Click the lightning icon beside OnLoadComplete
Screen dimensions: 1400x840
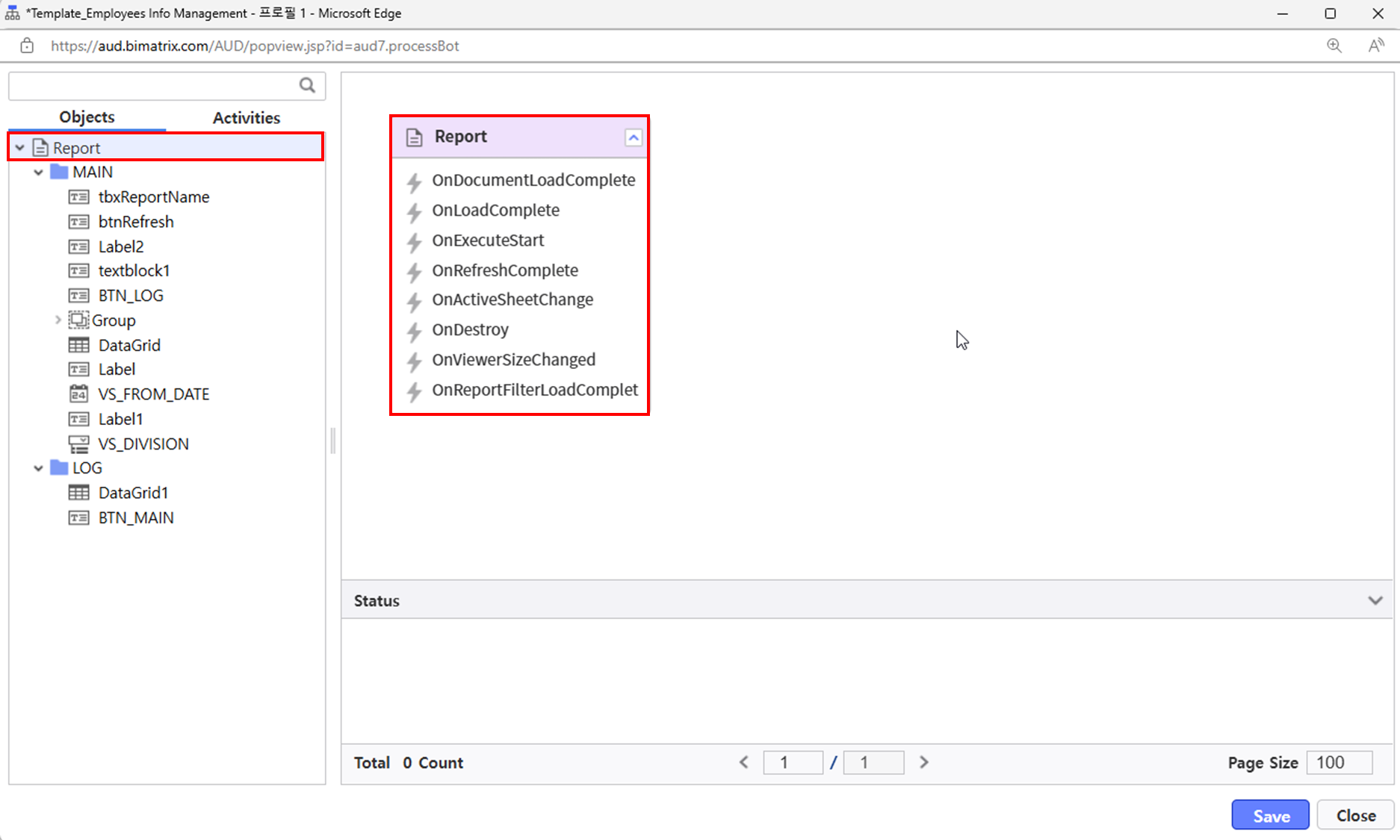coord(414,211)
